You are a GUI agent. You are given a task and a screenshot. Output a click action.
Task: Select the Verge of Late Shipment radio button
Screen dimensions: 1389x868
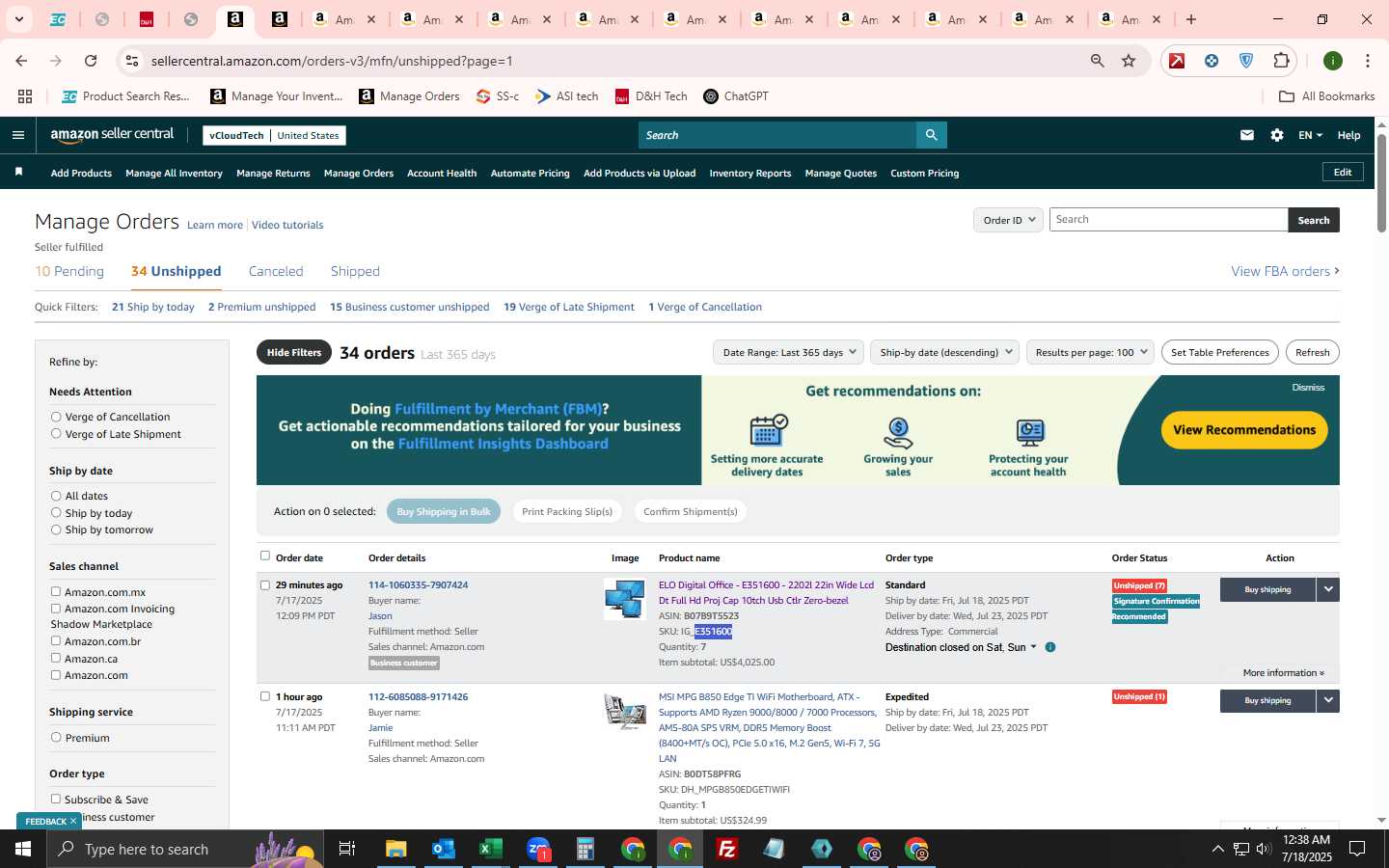coord(56,434)
